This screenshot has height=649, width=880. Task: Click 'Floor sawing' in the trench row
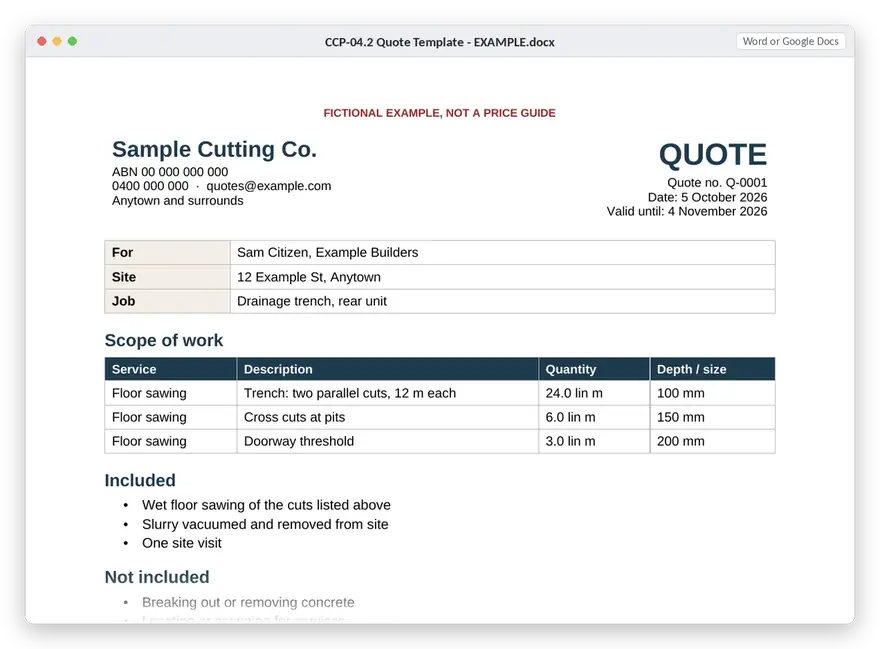point(149,393)
